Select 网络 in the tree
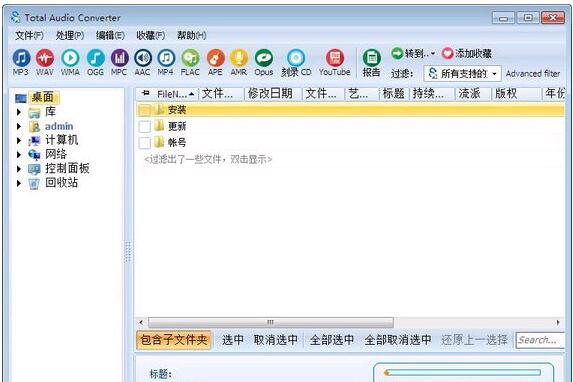573x382 pixels. coord(56,154)
